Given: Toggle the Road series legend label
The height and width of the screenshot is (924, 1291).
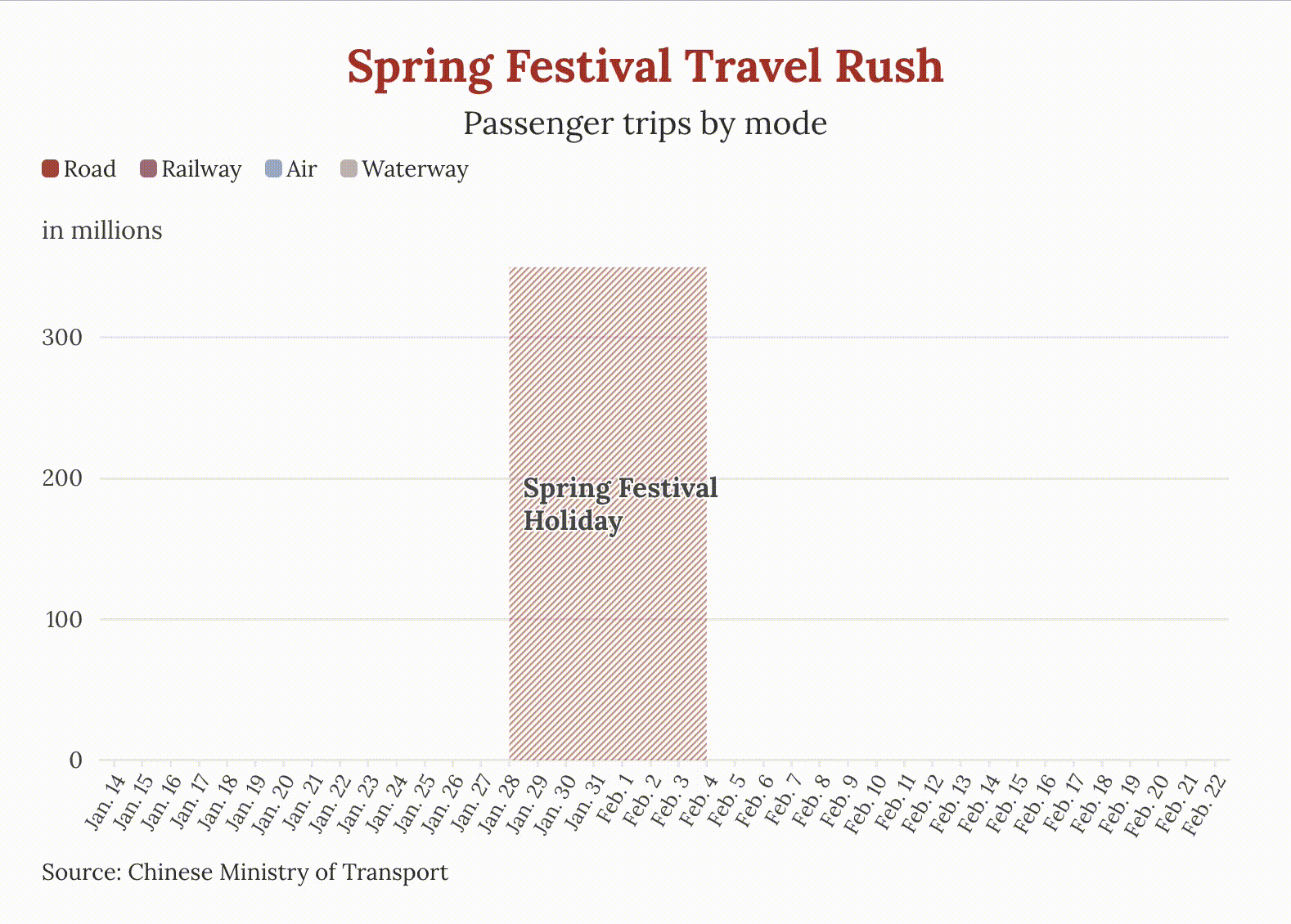Looking at the screenshot, I should coord(90,169).
